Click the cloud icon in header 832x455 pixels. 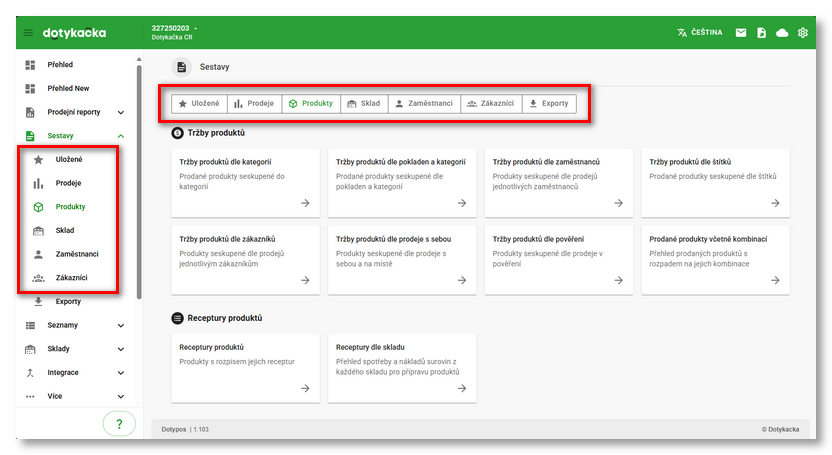point(782,33)
